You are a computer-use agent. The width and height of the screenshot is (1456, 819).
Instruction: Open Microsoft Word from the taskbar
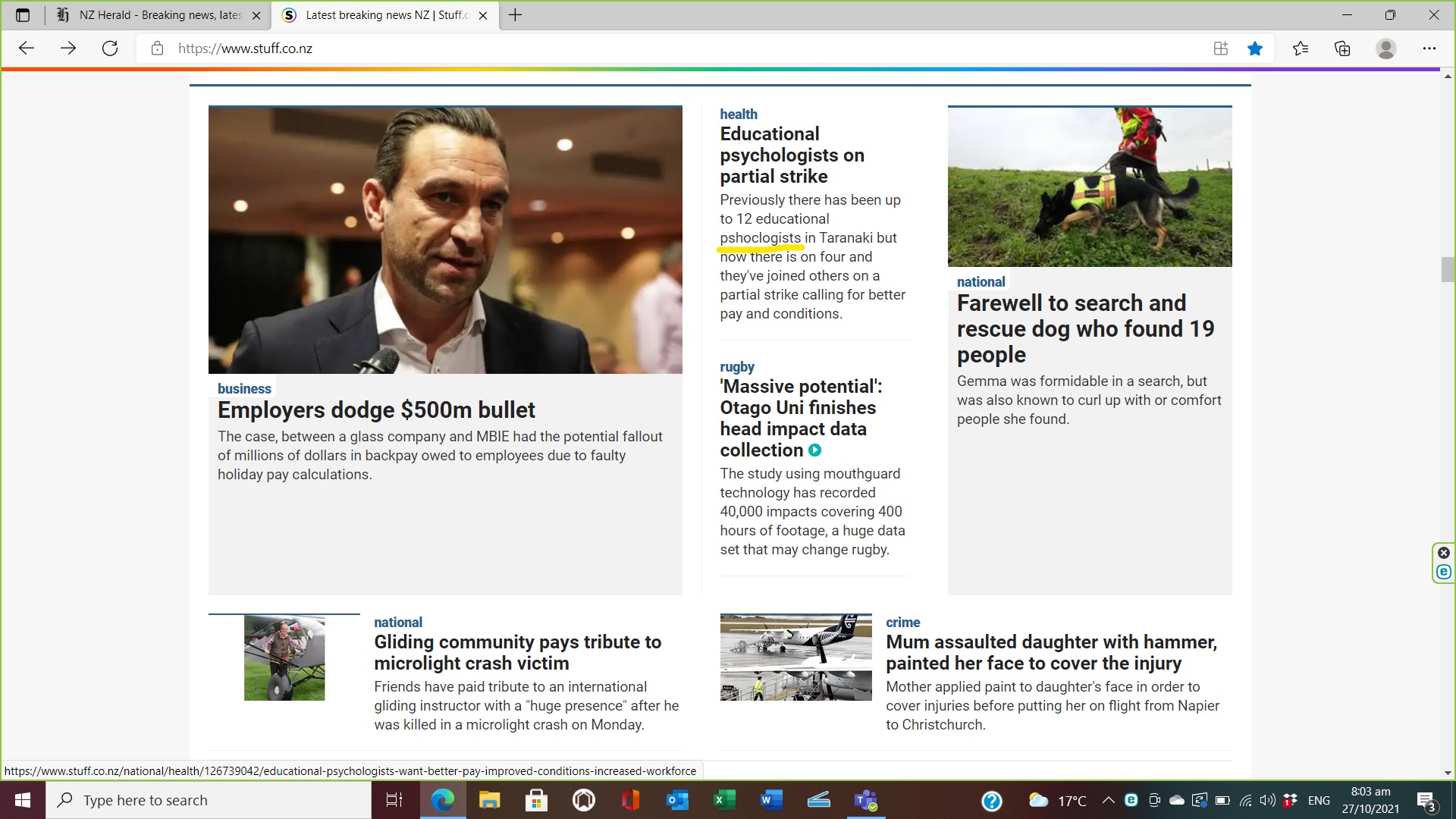point(770,800)
